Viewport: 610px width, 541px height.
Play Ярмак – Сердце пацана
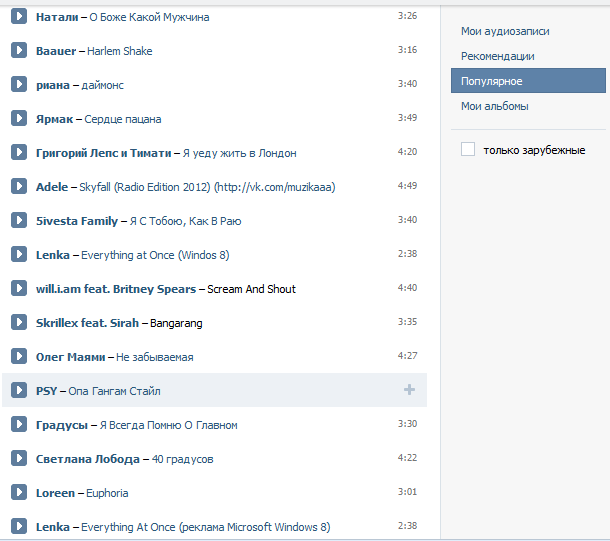pyautogui.click(x=19, y=118)
